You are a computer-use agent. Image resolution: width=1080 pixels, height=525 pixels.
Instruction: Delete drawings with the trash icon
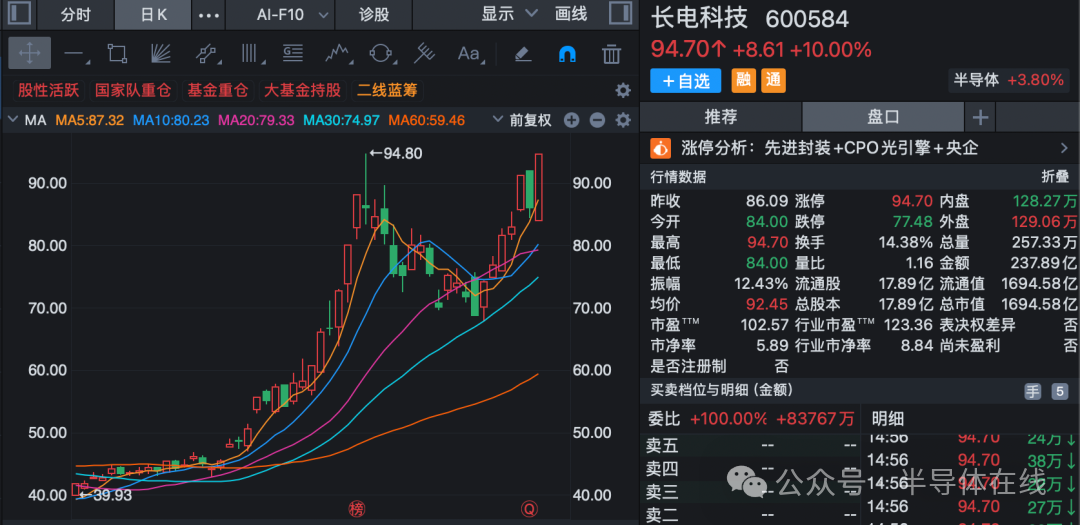click(x=611, y=53)
